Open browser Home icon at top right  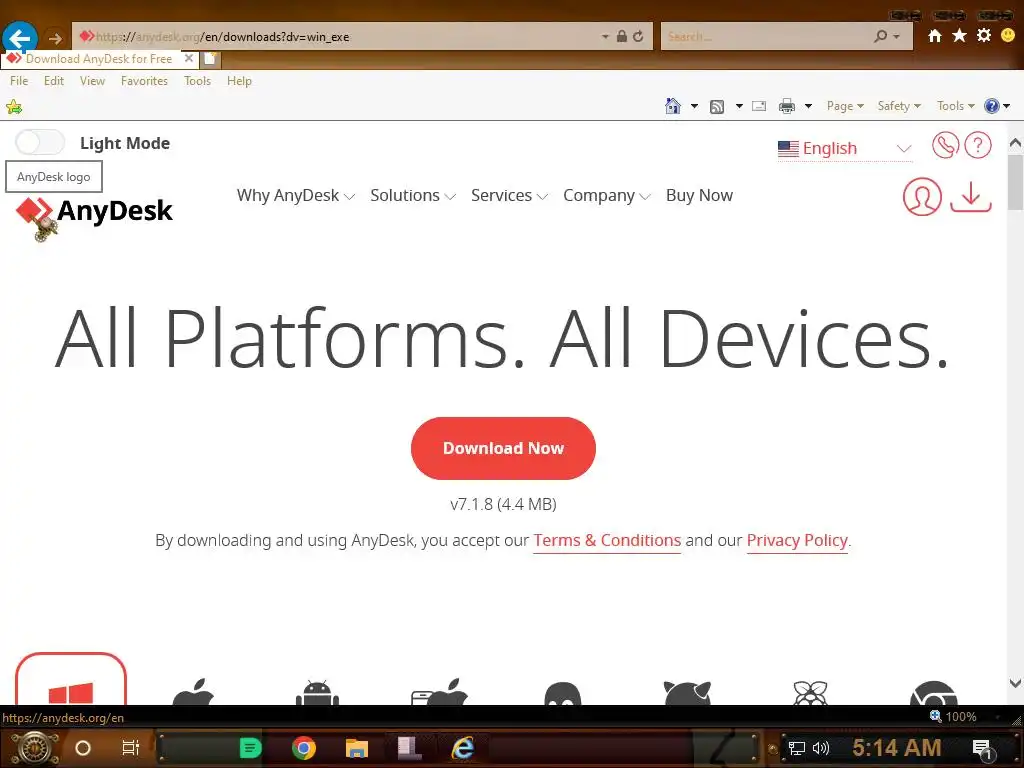(935, 36)
